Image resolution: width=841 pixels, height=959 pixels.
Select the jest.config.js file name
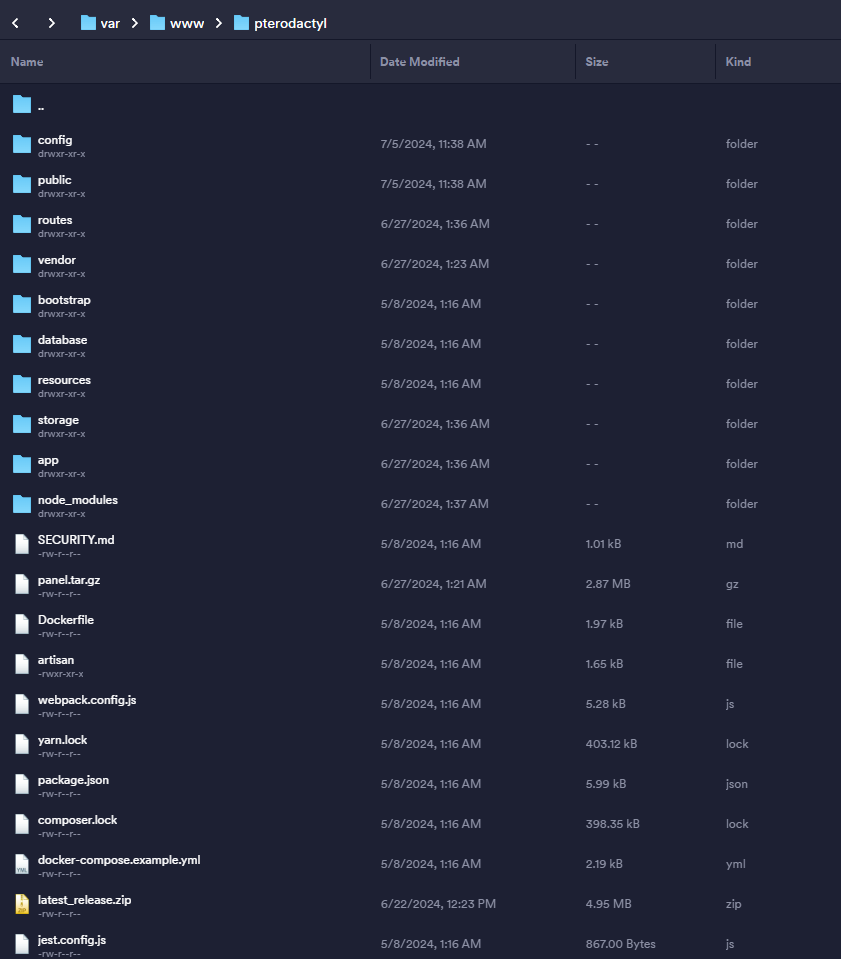[72, 939]
